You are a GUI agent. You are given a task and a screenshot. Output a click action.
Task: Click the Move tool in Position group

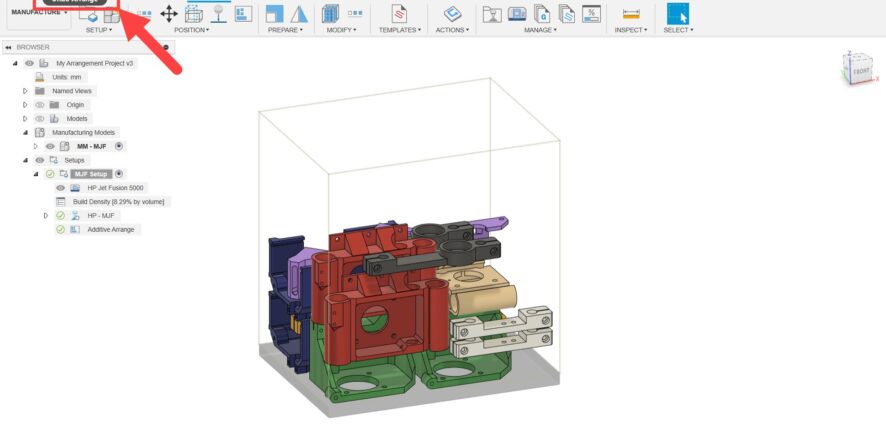coord(169,13)
